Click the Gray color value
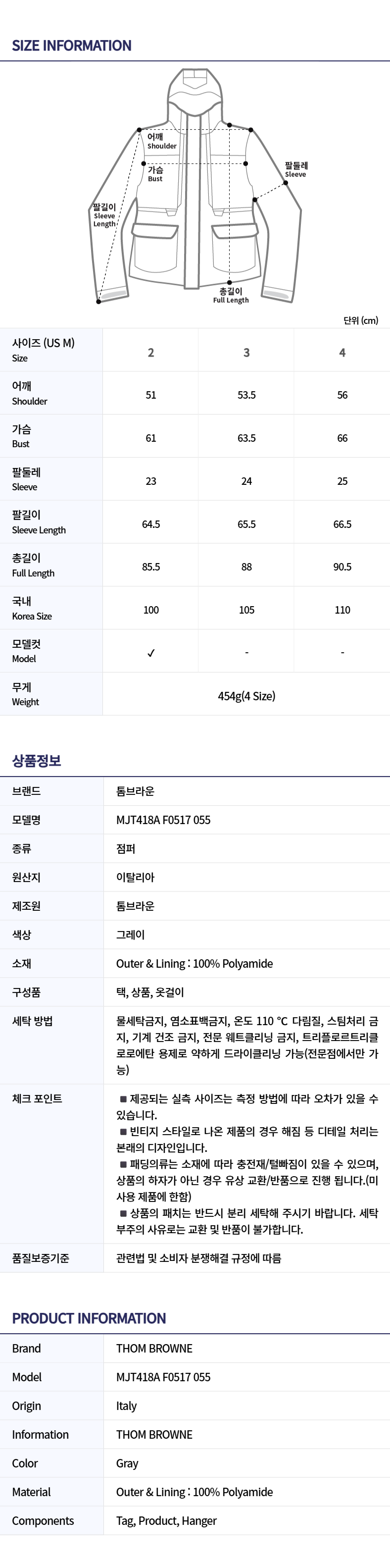 [127, 1463]
